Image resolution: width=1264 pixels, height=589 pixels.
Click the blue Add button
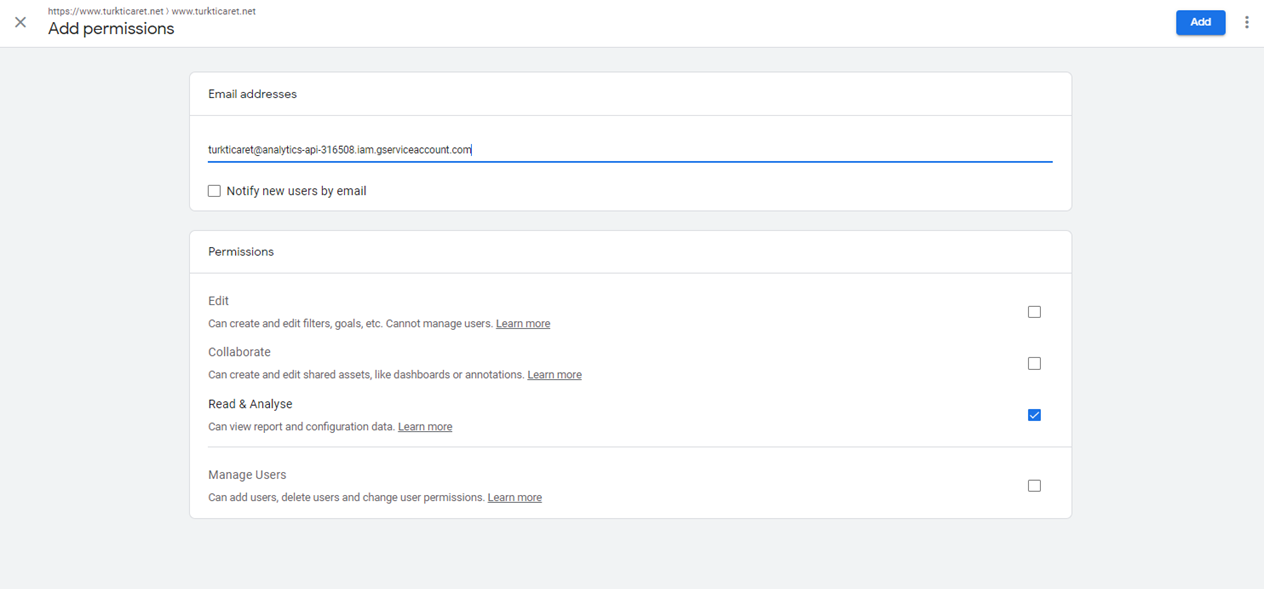(1200, 22)
